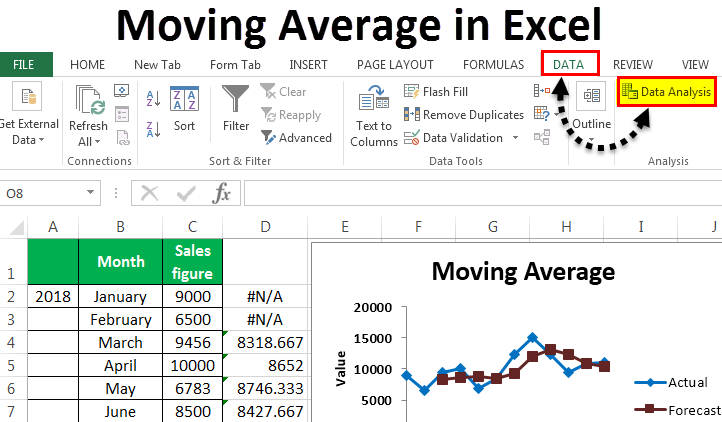Click Remove Duplicates
Screen dimensions: 722x422
[464, 115]
